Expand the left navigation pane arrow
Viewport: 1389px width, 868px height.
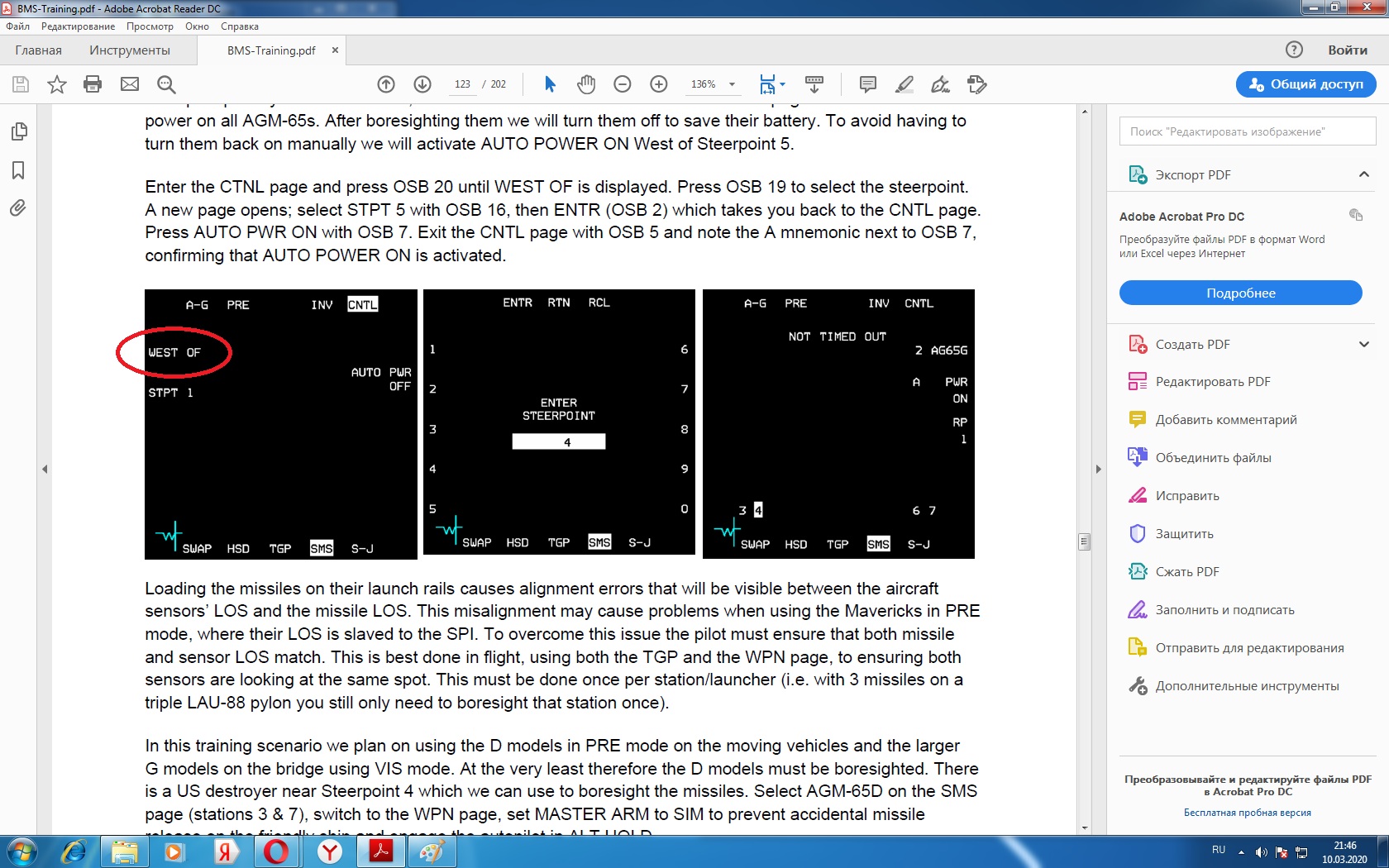[x=45, y=469]
